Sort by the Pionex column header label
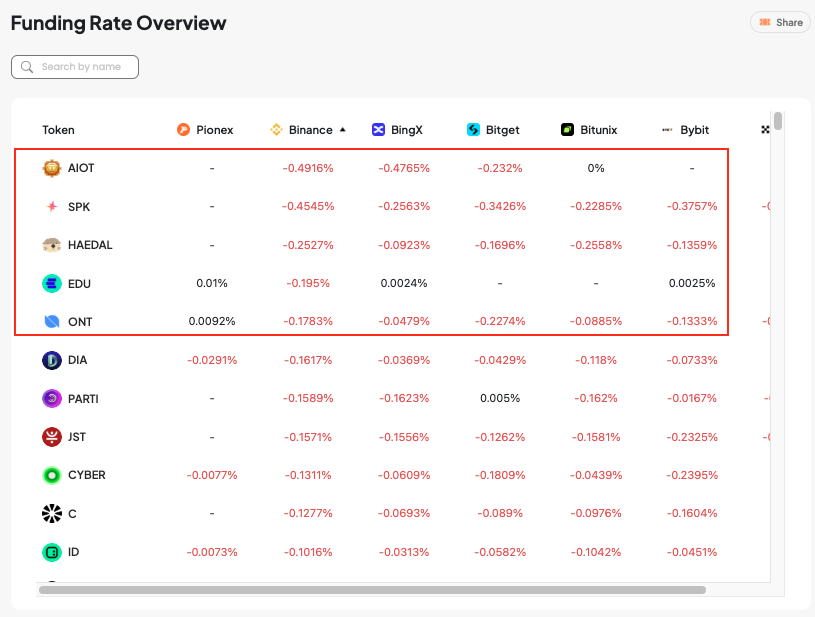This screenshot has width=815, height=617. [x=215, y=130]
